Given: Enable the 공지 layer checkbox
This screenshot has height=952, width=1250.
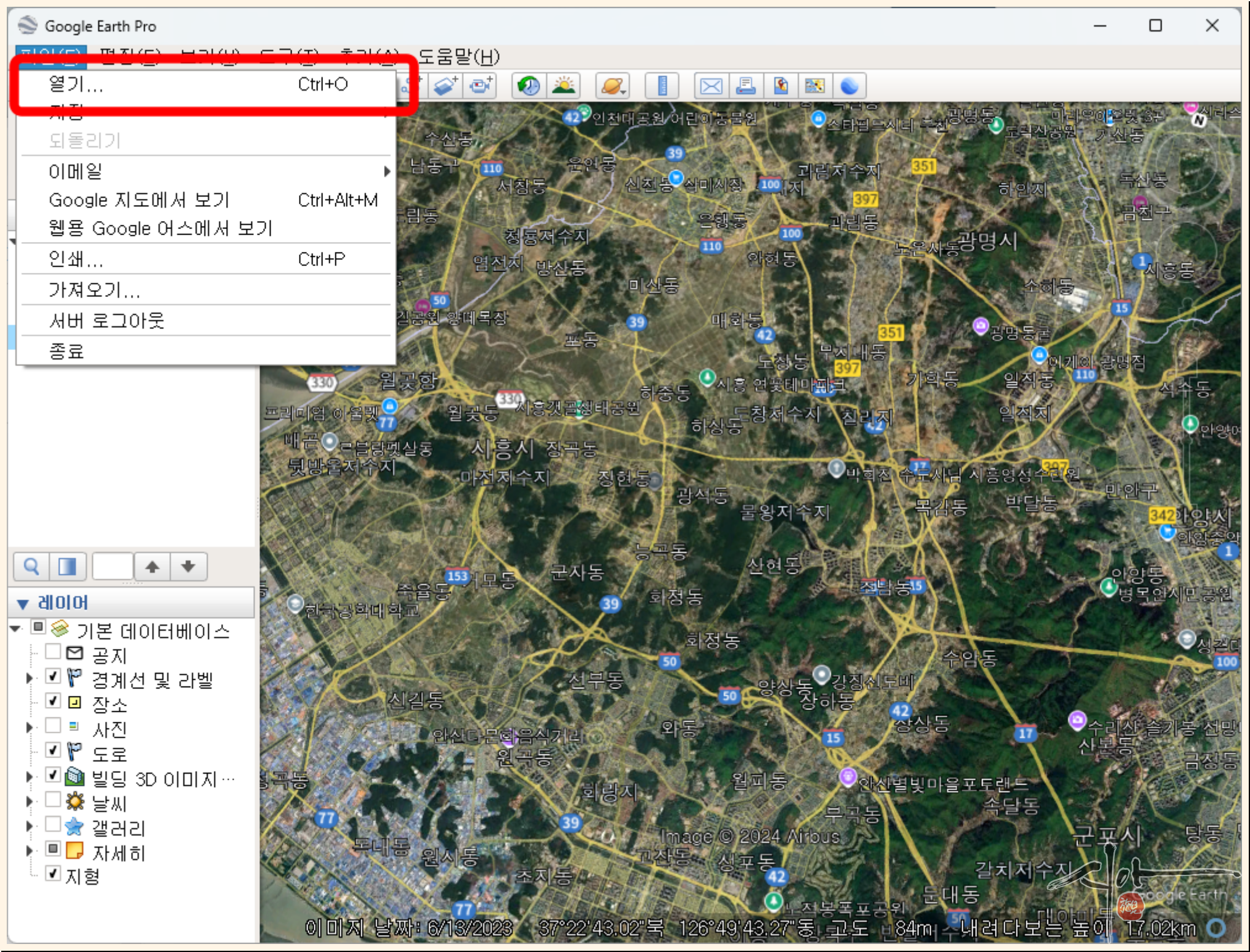Looking at the screenshot, I should [x=53, y=651].
